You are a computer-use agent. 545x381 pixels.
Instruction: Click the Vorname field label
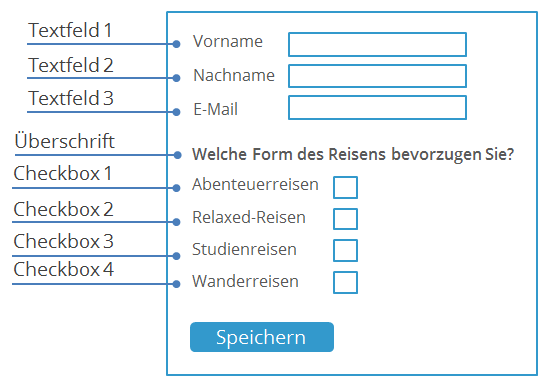(x=228, y=41)
